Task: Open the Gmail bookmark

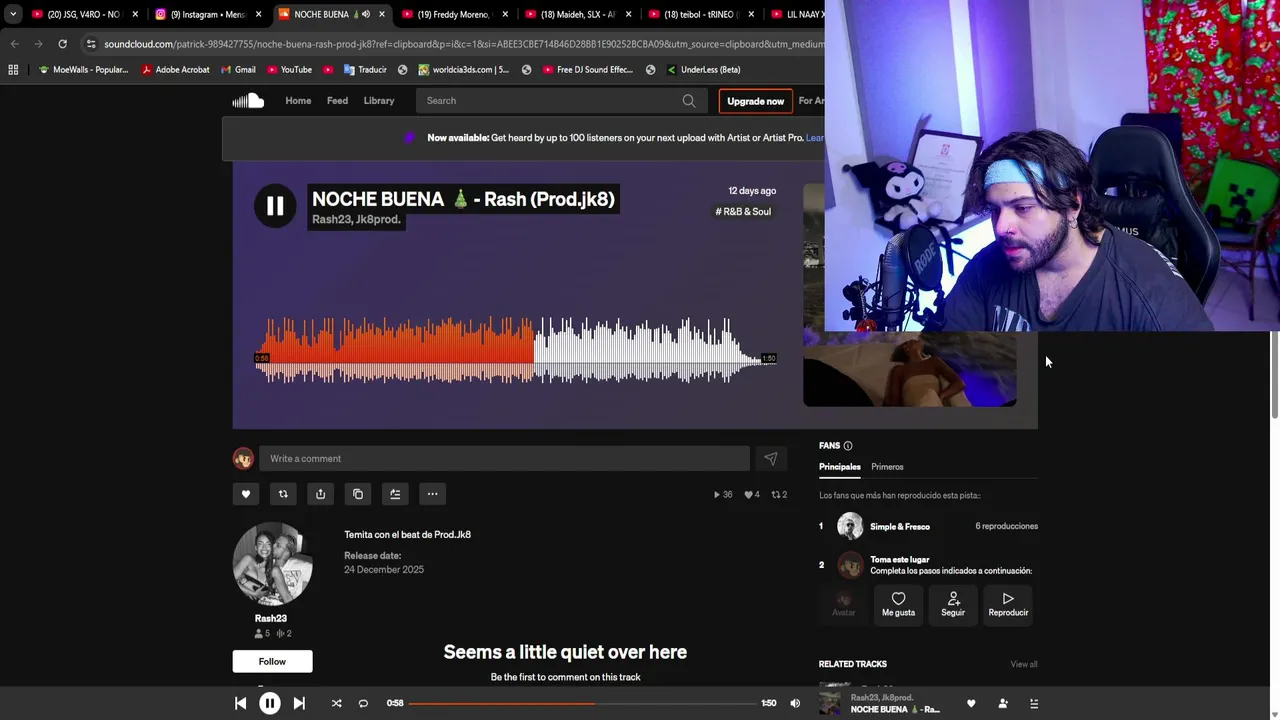Action: [x=238, y=70]
